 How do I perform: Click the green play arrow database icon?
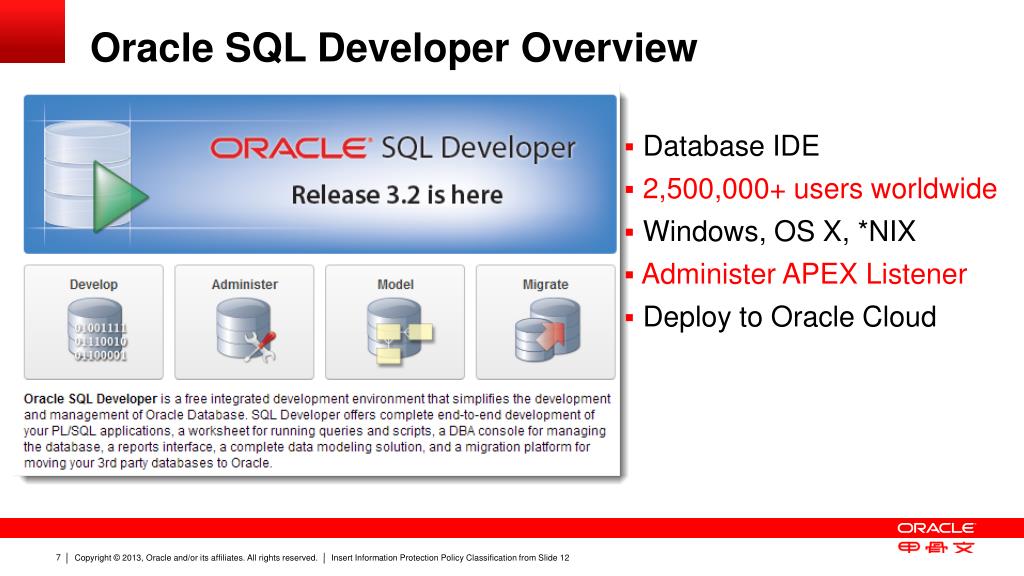pyautogui.click(x=96, y=177)
